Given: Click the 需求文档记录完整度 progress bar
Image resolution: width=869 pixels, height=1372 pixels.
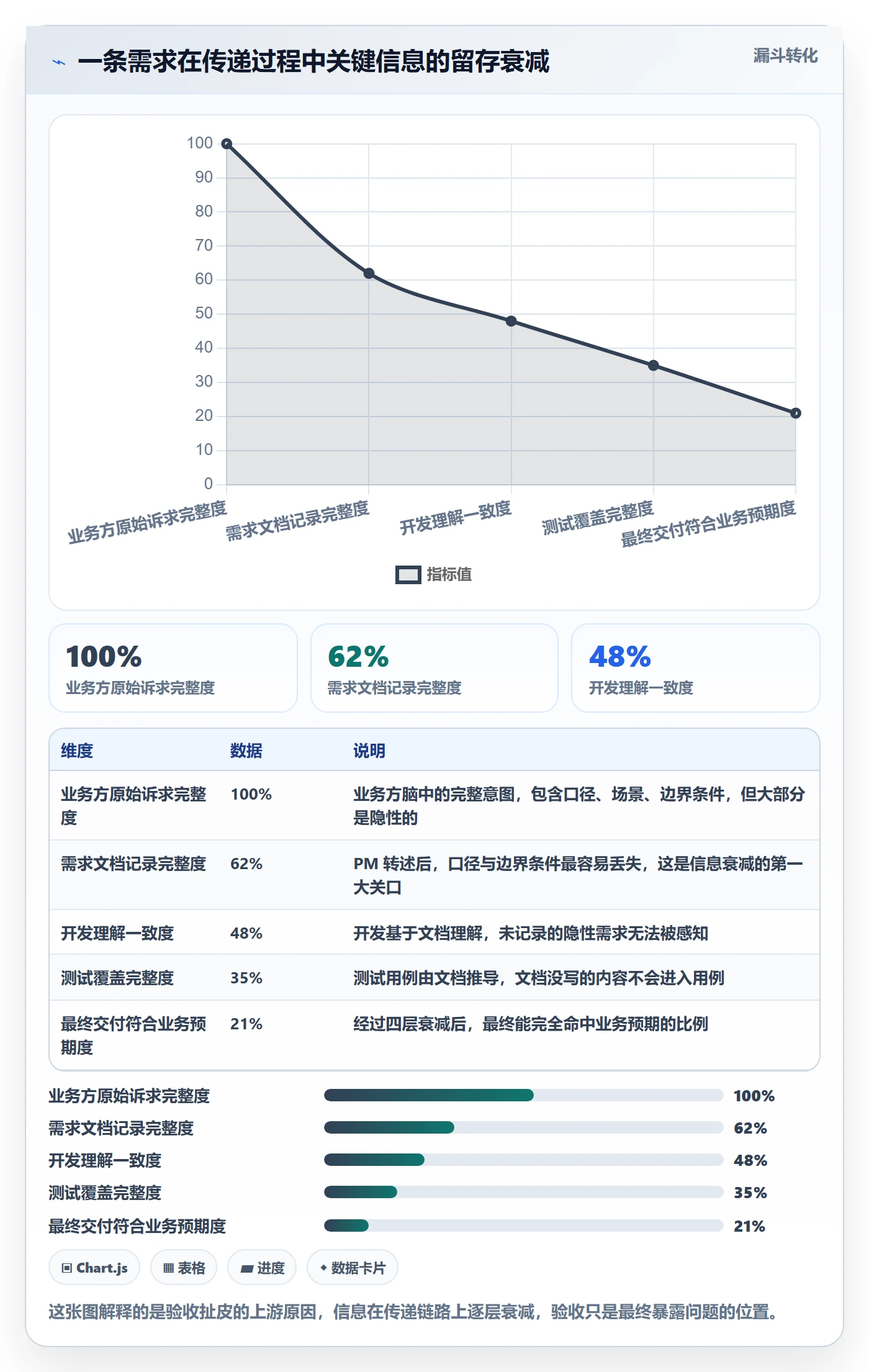Looking at the screenshot, I should 524,1127.
